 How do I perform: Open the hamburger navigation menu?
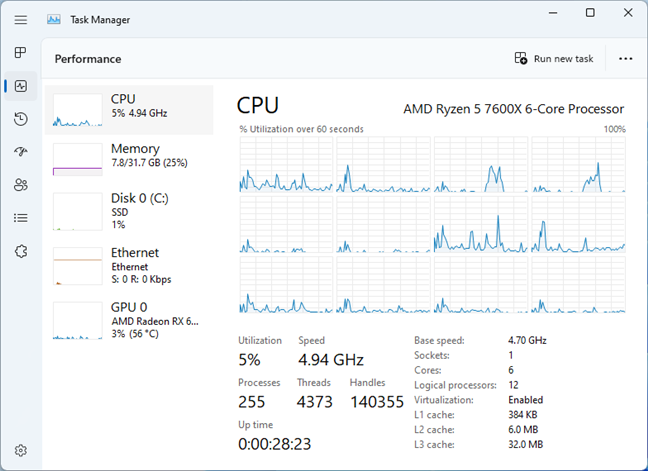pyautogui.click(x=20, y=19)
